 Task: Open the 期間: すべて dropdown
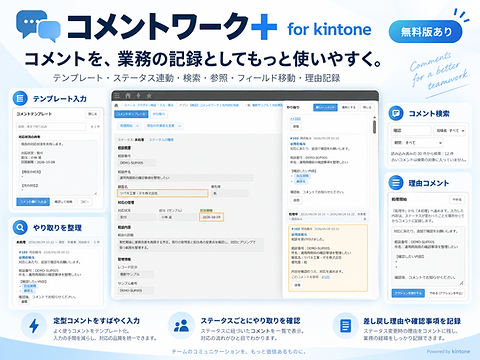click(x=417, y=143)
